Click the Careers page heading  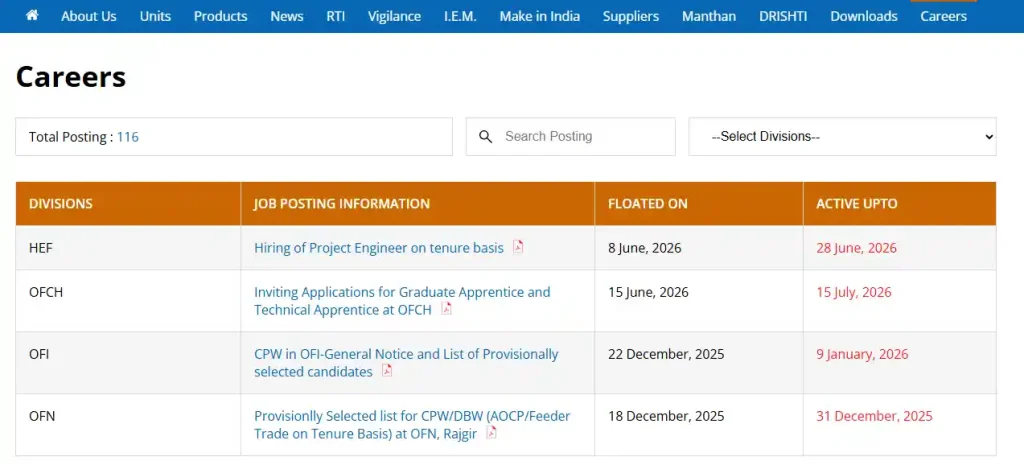pos(71,76)
